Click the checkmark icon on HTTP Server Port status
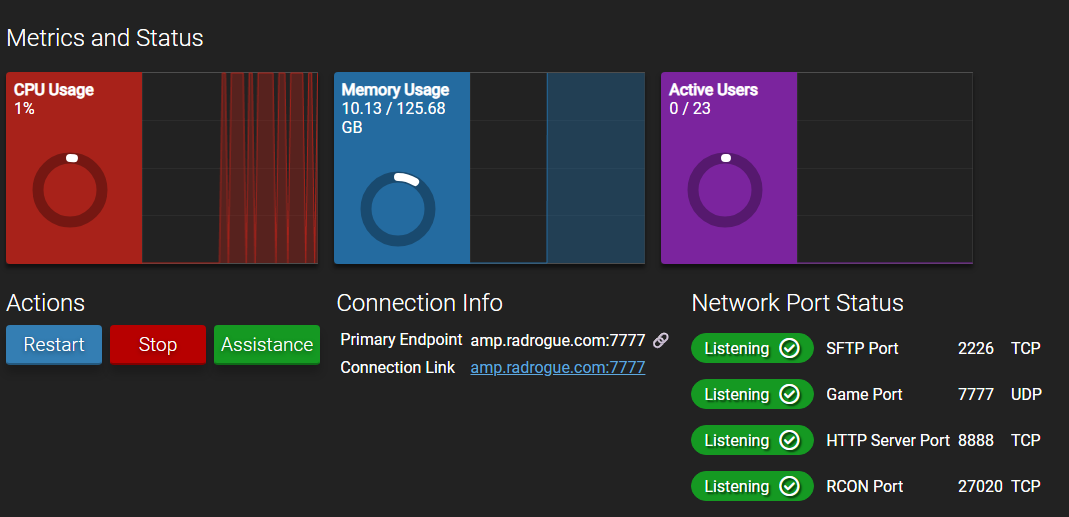The width and height of the screenshot is (1069, 517). point(789,440)
